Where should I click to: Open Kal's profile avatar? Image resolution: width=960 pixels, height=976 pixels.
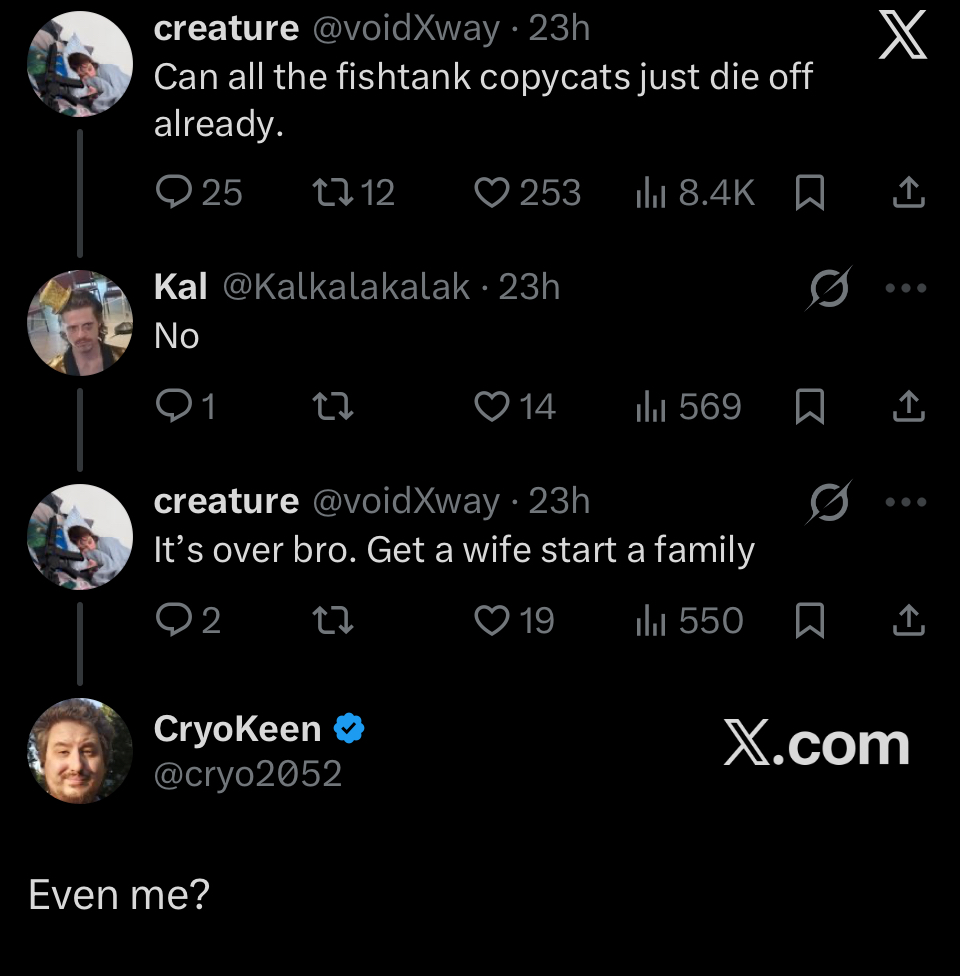click(80, 322)
